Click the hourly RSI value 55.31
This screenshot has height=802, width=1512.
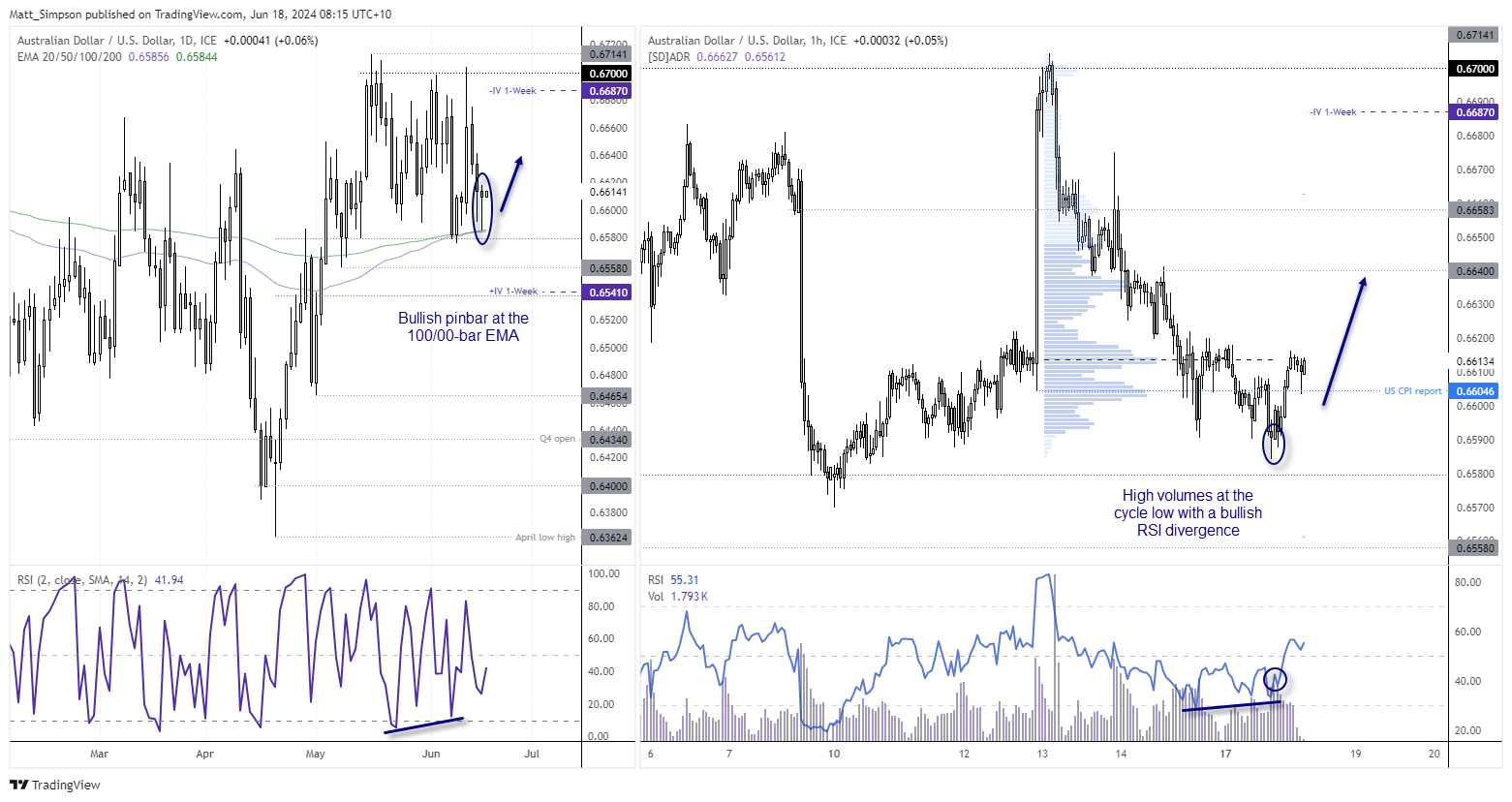[x=686, y=580]
